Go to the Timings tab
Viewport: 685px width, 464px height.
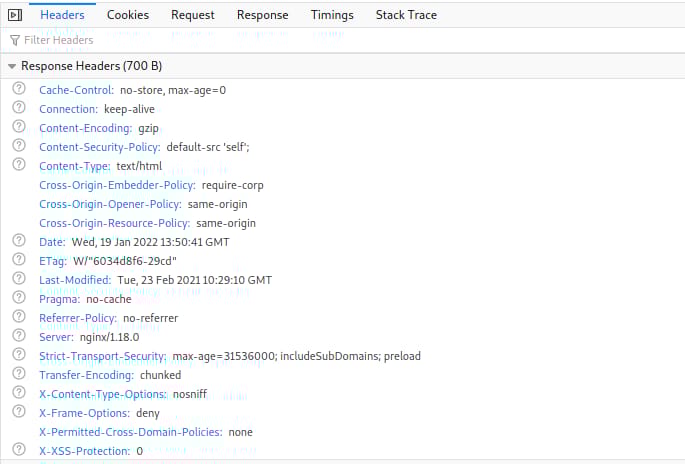[x=332, y=15]
